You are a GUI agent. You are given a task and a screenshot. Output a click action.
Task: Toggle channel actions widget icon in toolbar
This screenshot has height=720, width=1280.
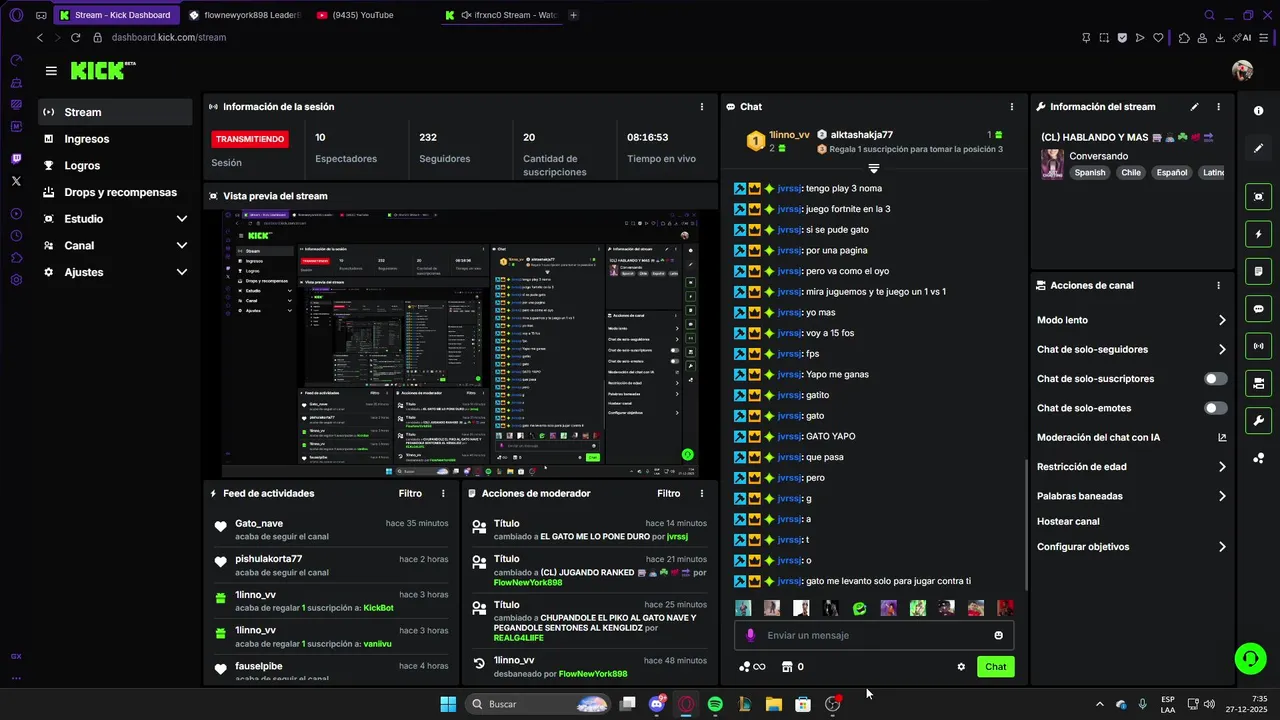click(1258, 383)
